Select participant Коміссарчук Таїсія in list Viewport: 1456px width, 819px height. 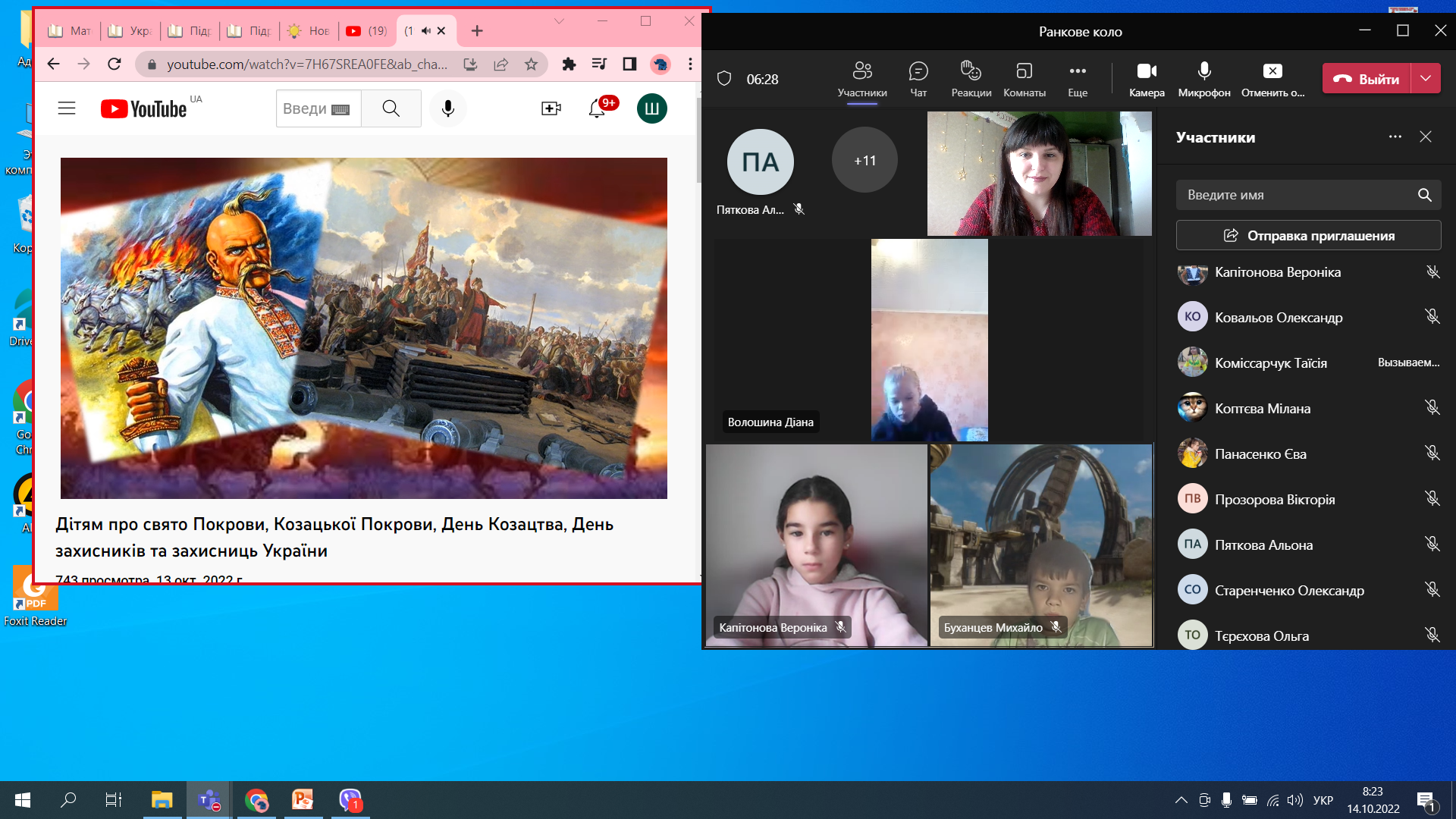[1309, 362]
